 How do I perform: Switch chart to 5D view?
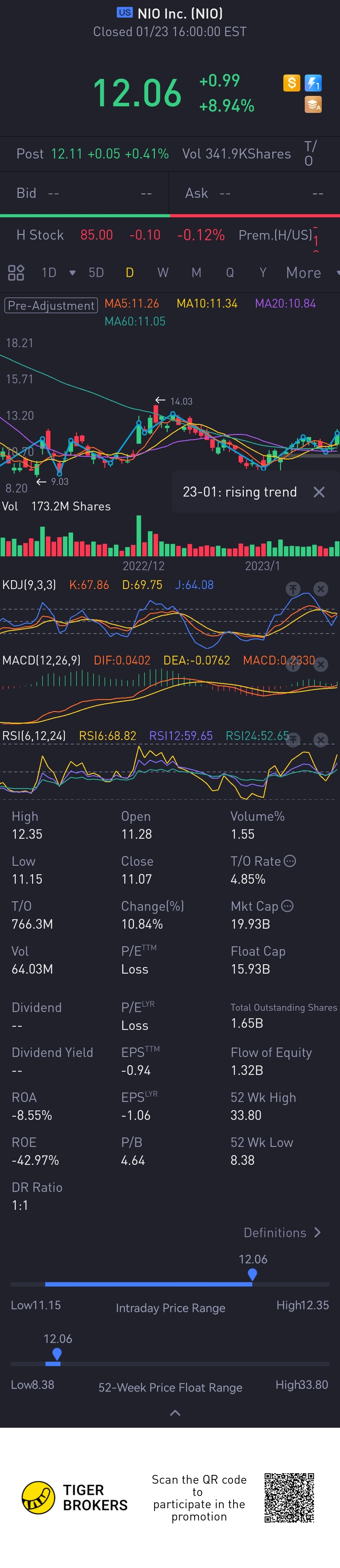pyautogui.click(x=96, y=273)
